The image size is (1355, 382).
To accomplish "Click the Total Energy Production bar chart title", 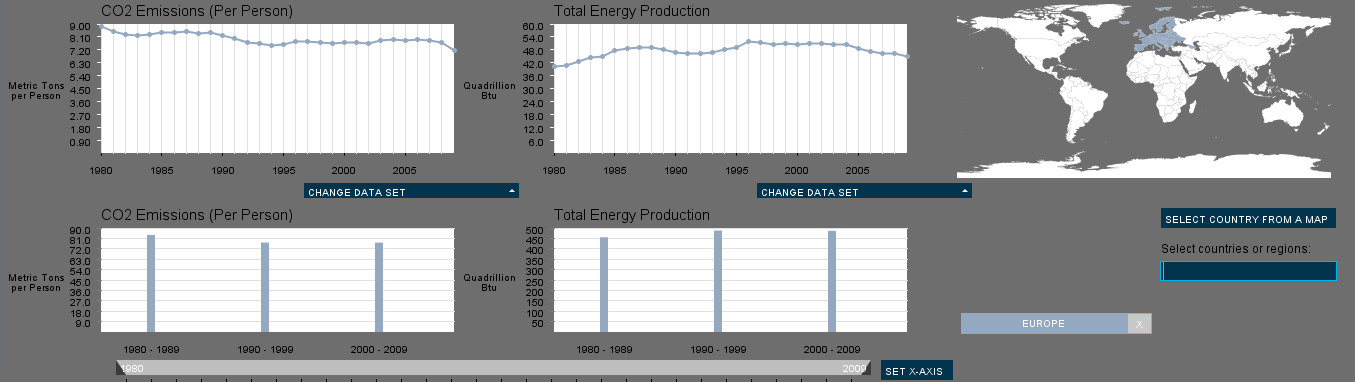I will (632, 215).
